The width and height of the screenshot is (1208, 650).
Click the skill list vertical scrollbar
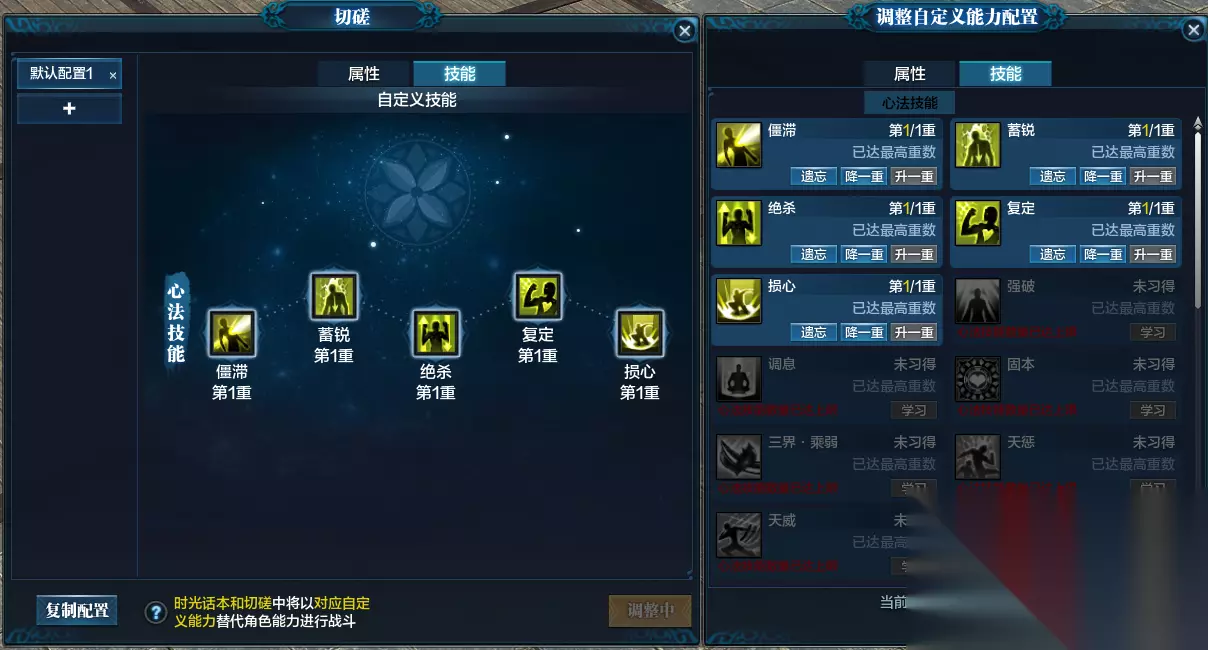1197,215
